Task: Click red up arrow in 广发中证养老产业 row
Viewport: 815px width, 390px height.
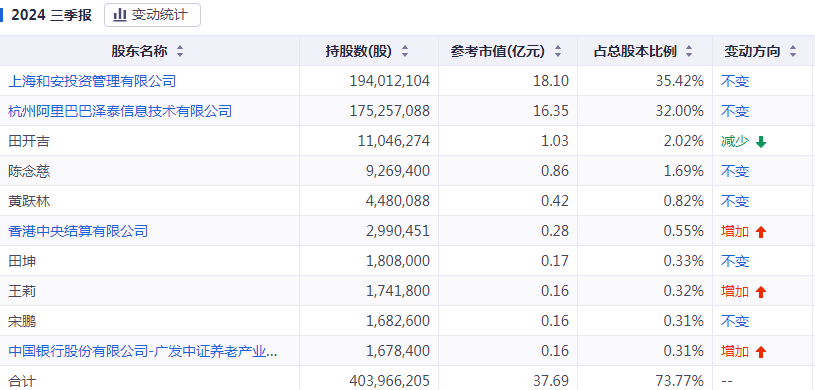Action: [x=760, y=352]
